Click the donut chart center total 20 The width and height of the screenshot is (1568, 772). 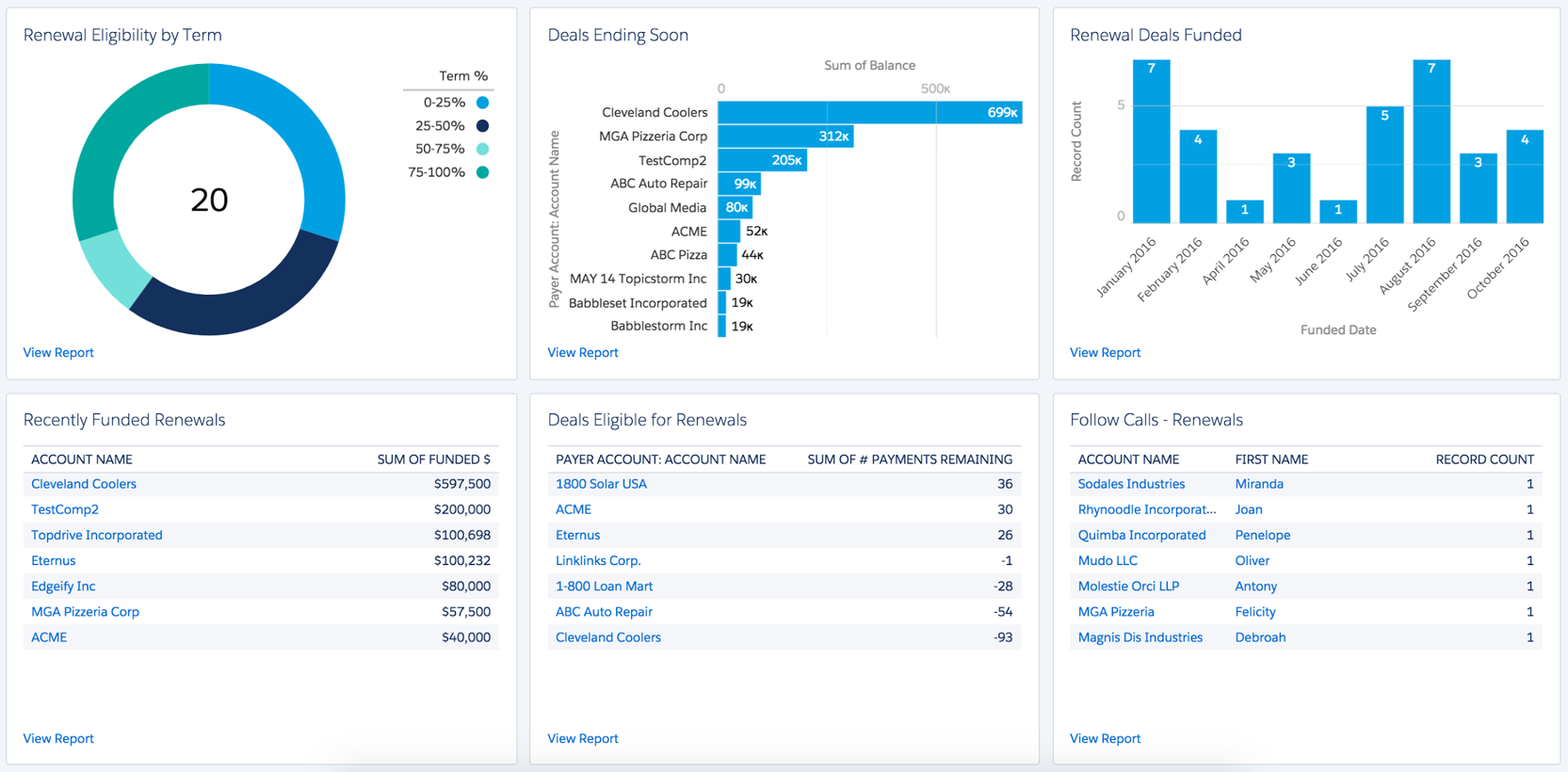pos(209,200)
